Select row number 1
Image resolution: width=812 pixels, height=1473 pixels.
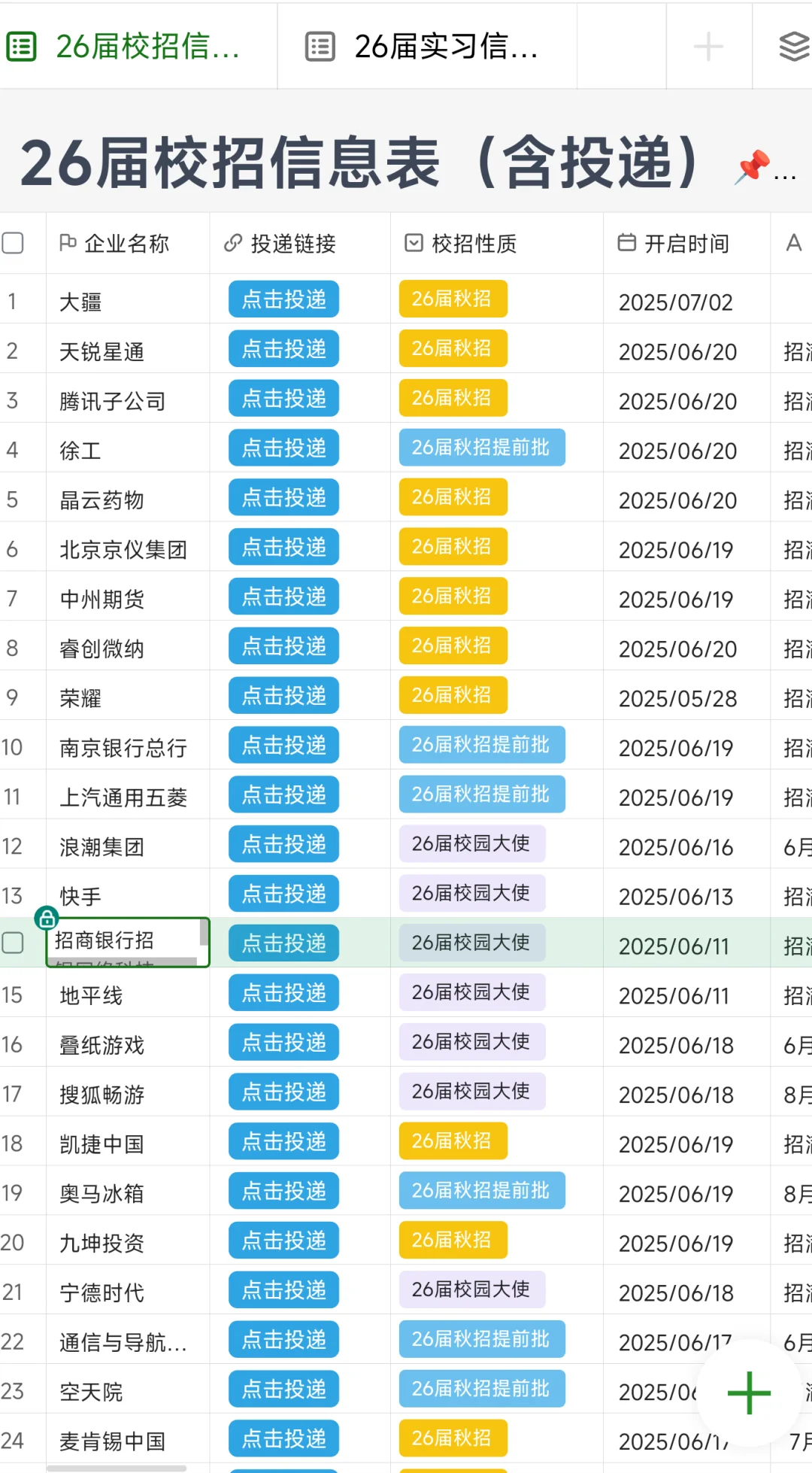coord(12,302)
